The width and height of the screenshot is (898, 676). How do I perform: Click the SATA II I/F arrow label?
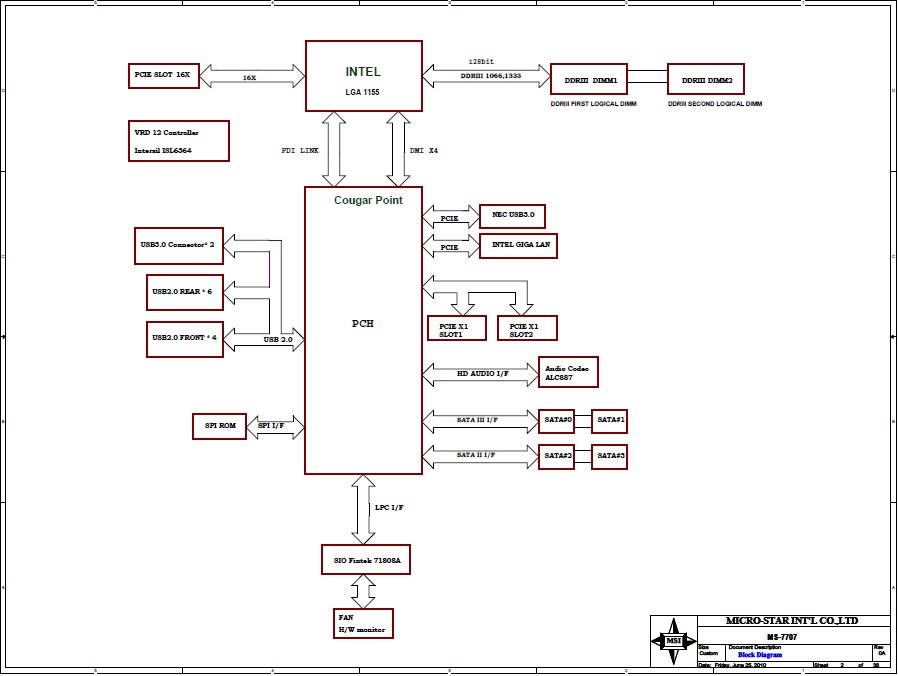pos(476,455)
